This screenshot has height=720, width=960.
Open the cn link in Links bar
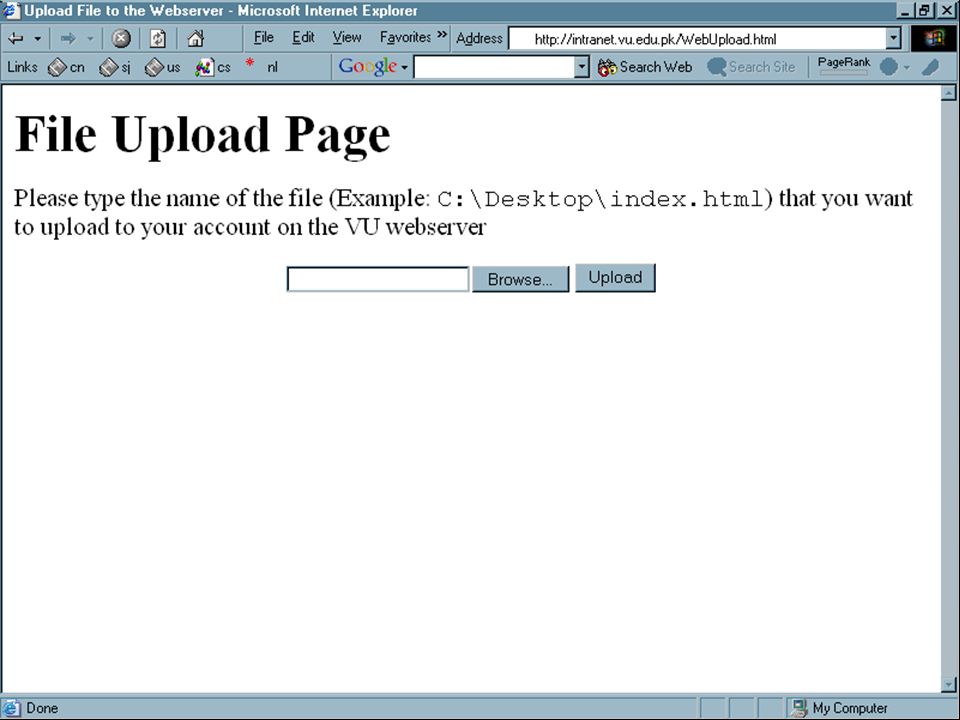point(66,67)
